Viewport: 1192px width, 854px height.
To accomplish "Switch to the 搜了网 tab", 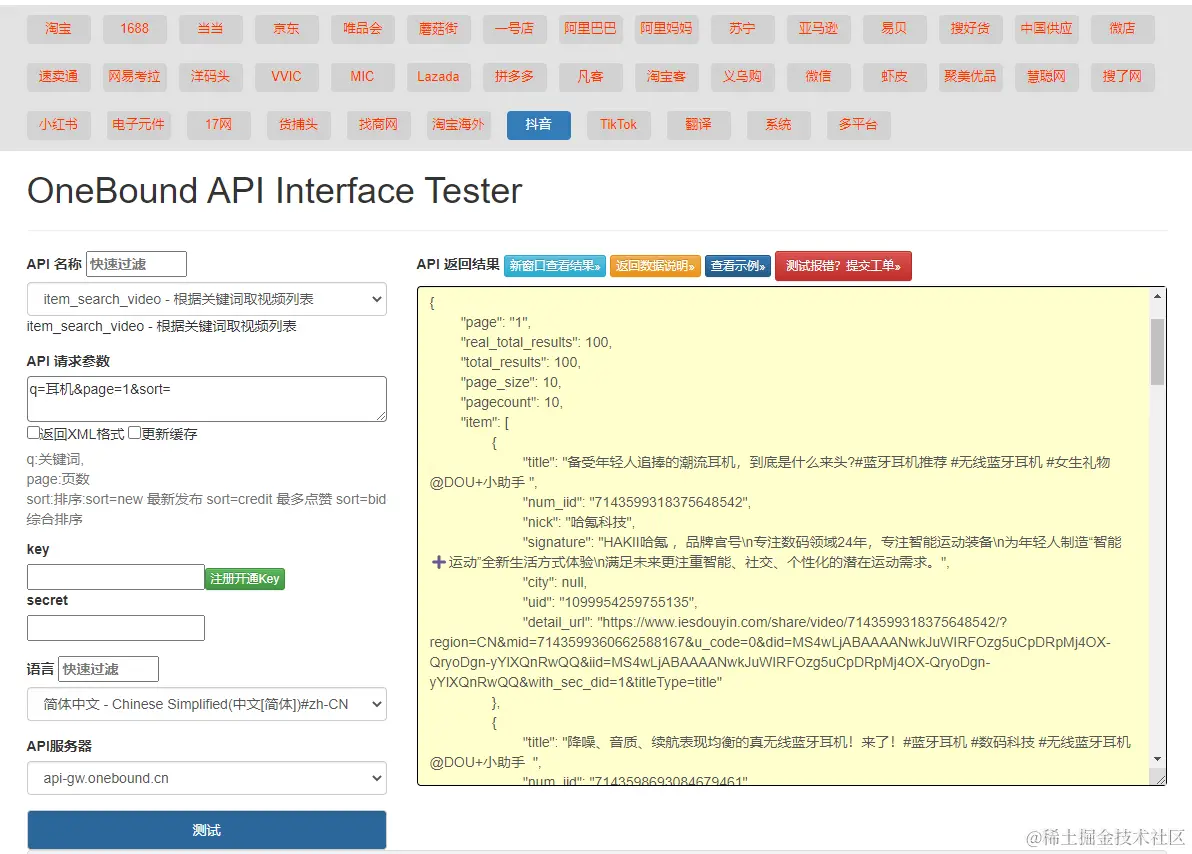I will 1123,77.
